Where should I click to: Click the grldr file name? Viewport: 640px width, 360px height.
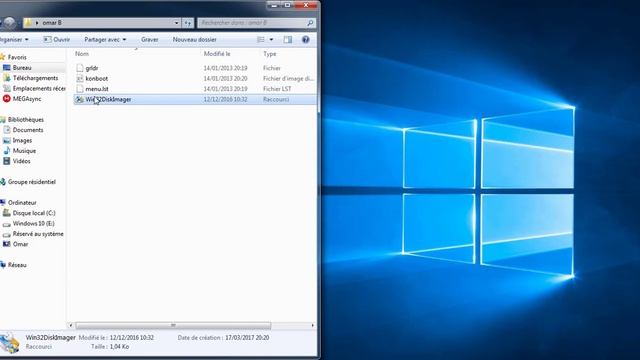[x=92, y=68]
